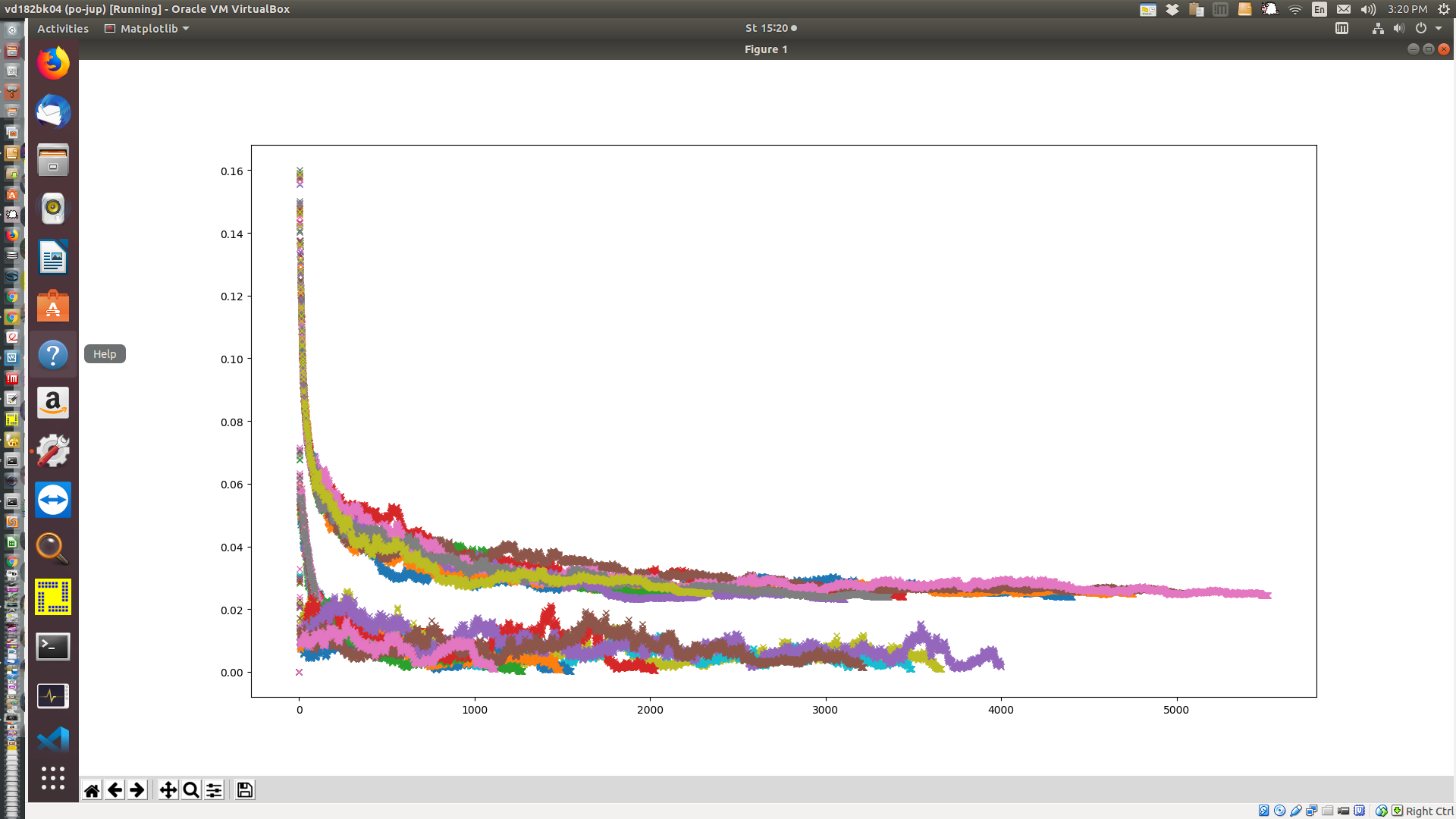Click the Figure 1 window title
The height and width of the screenshot is (819, 1456).
click(766, 49)
